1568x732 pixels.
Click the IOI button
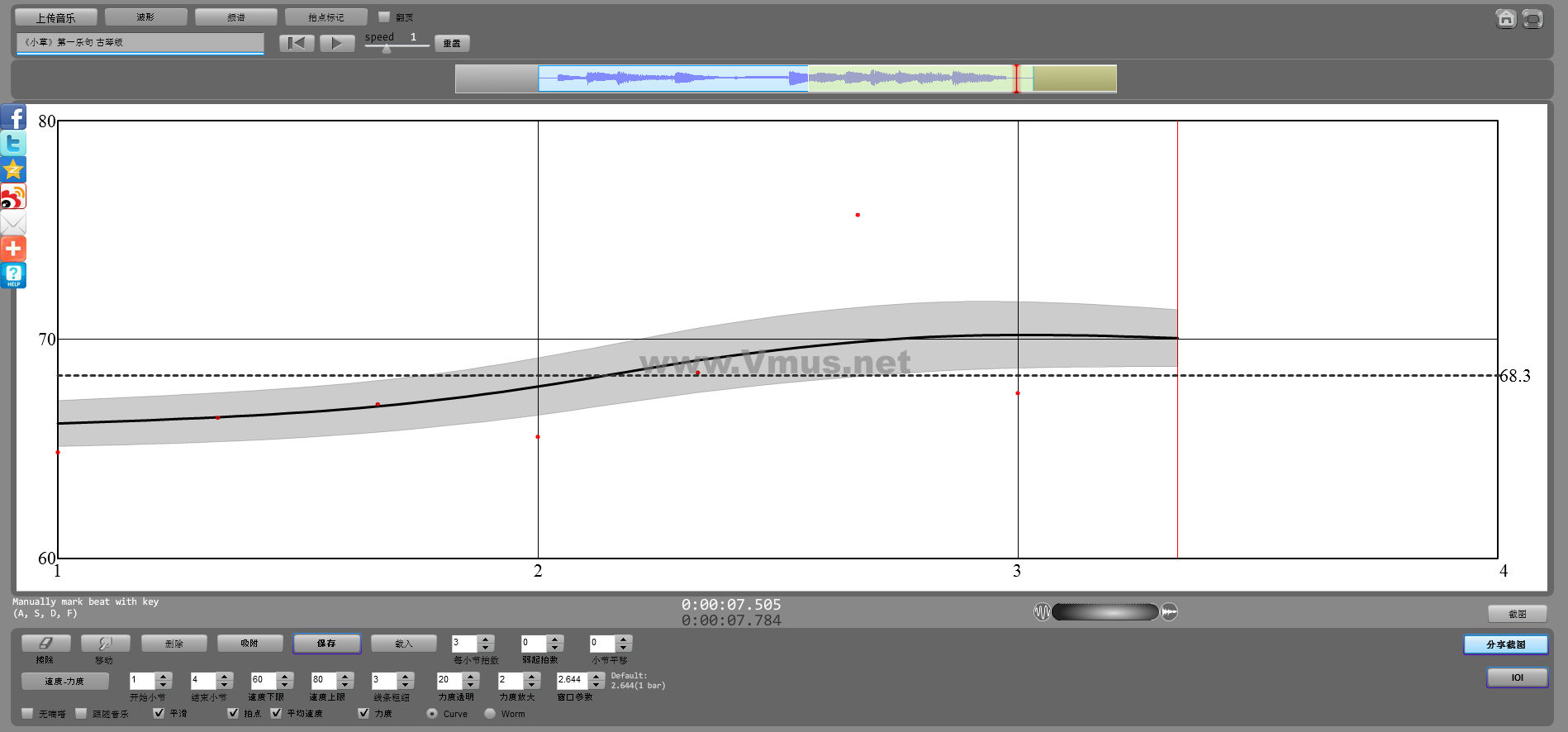tap(1517, 677)
